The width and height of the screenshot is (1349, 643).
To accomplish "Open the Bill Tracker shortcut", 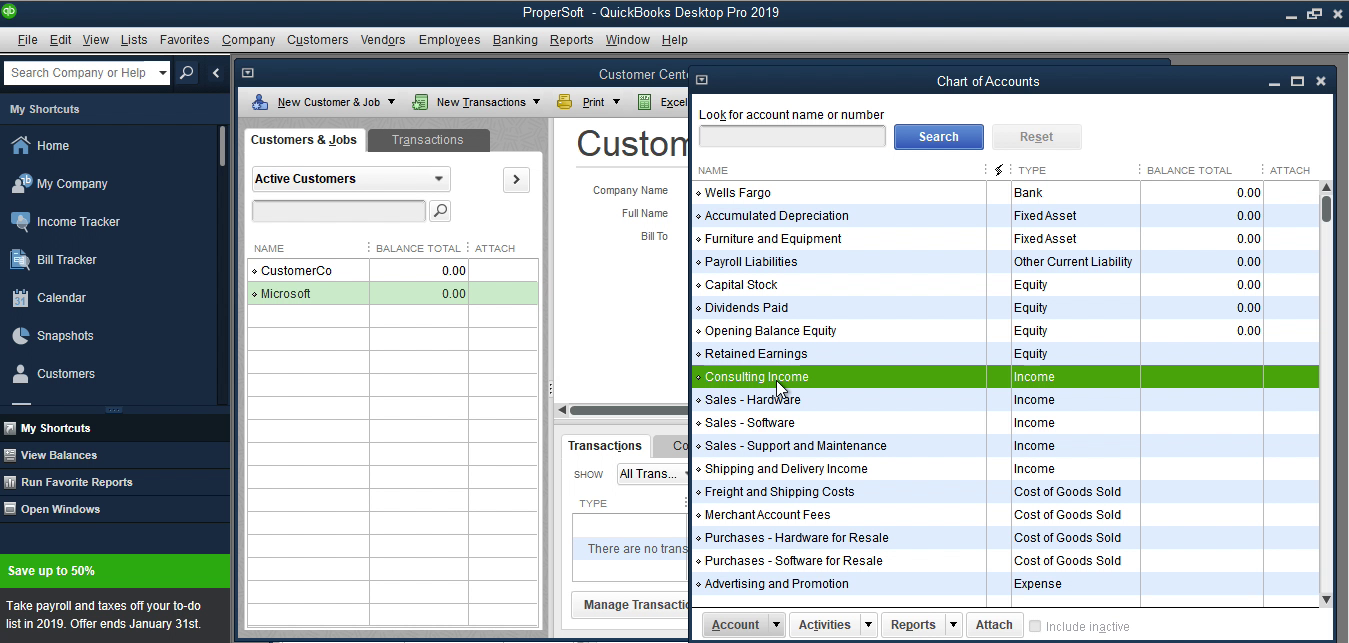I will [x=66, y=260].
